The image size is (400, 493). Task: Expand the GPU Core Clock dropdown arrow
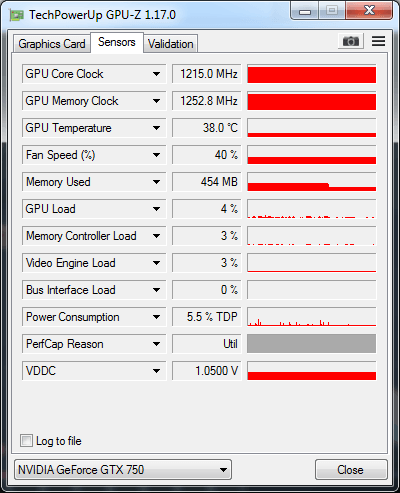click(156, 74)
